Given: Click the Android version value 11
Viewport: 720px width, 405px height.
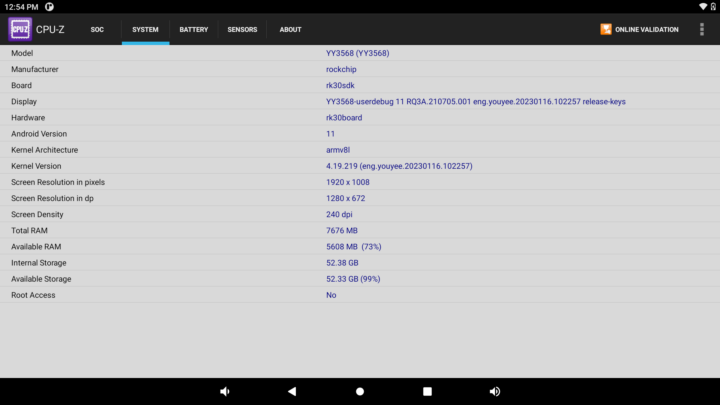Looking at the screenshot, I should coord(330,134).
